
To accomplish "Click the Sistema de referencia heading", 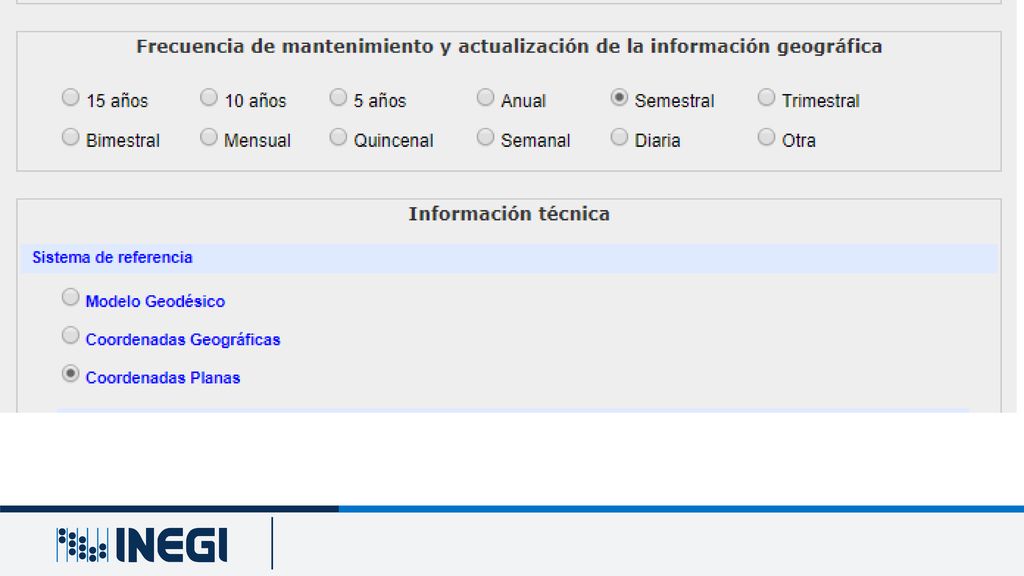I will point(112,257).
